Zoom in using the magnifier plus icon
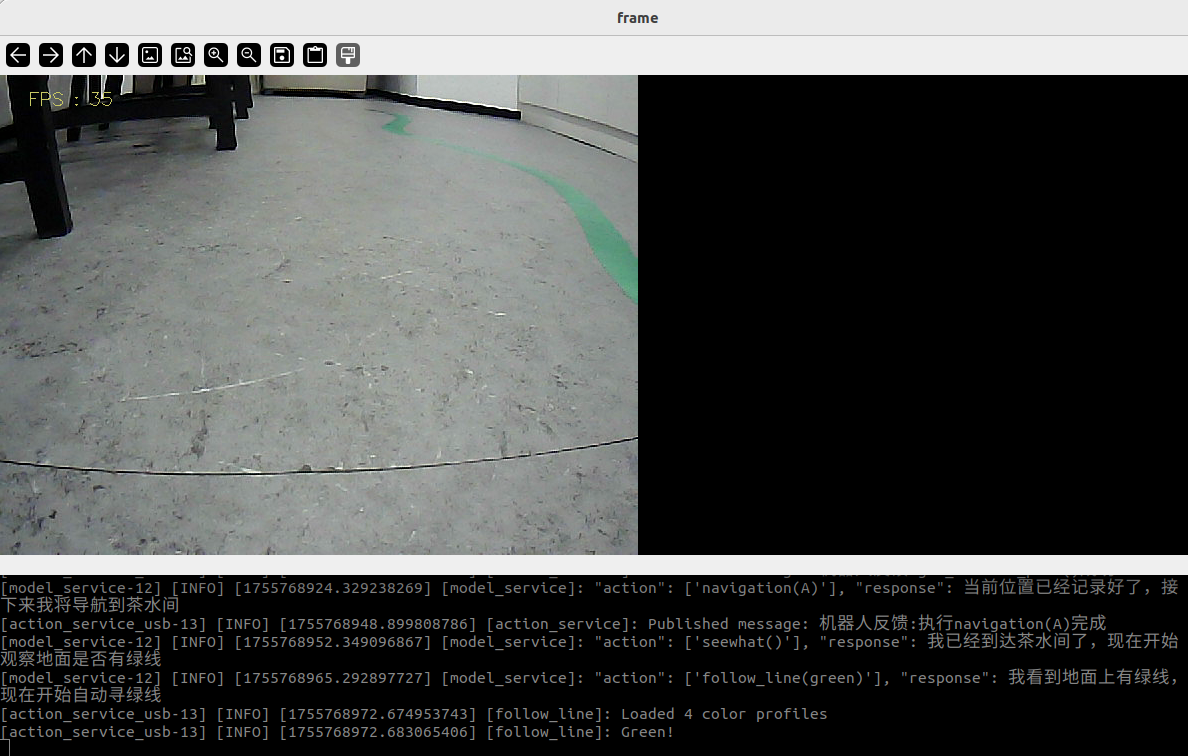Image resolution: width=1188 pixels, height=756 pixels. point(216,55)
